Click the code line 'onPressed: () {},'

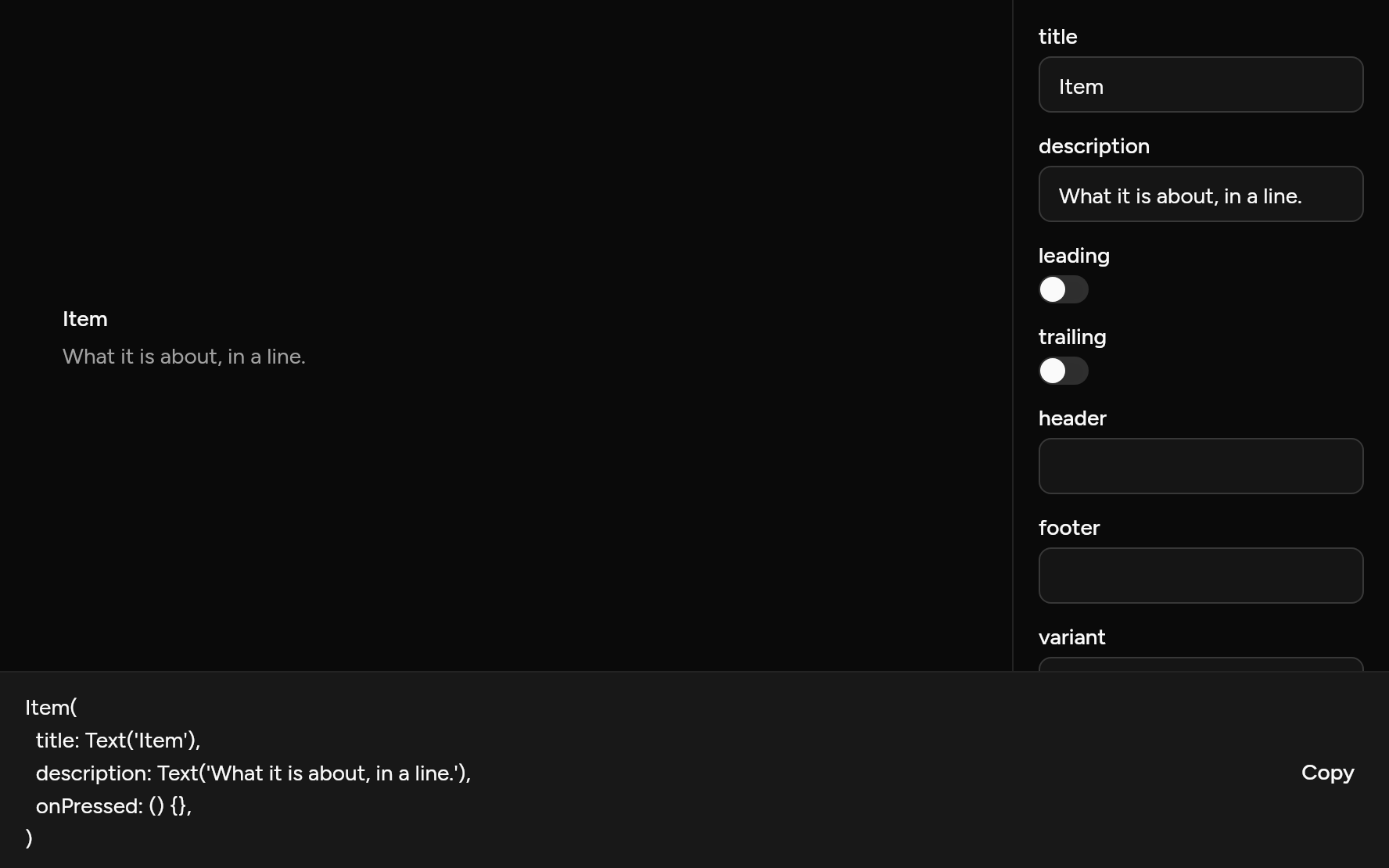(x=114, y=806)
